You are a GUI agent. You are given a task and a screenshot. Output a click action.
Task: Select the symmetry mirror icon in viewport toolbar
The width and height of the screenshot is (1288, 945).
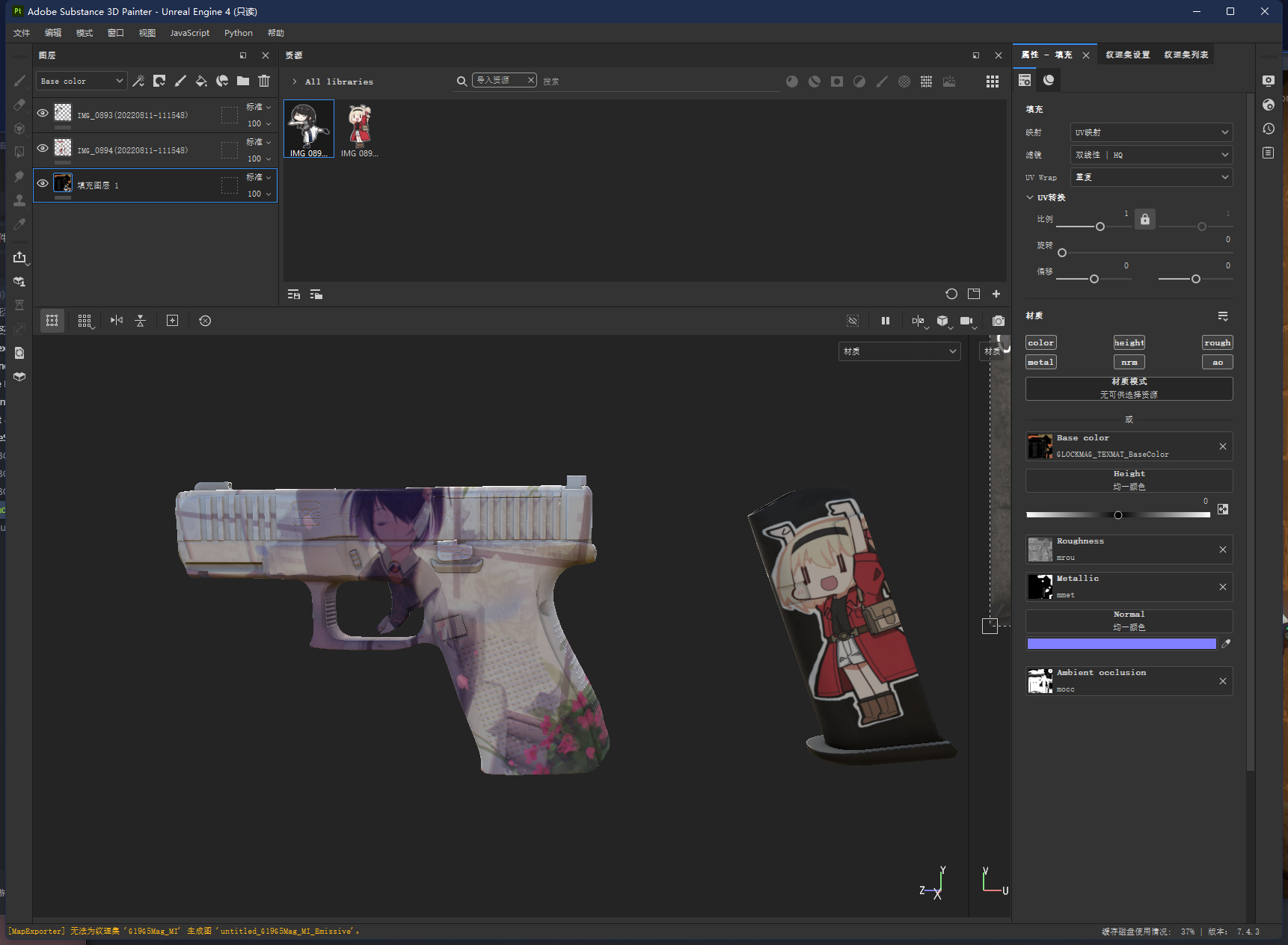117,320
